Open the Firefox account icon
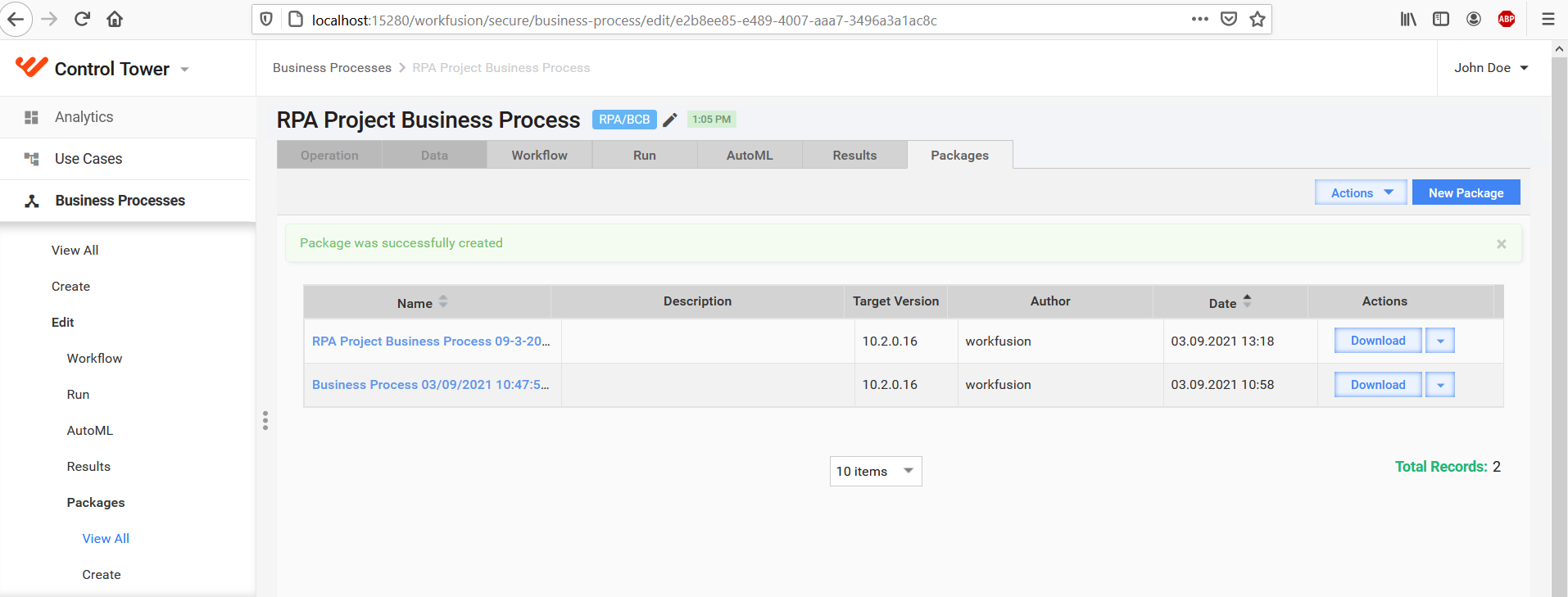This screenshot has width=1568, height=597. (1474, 19)
